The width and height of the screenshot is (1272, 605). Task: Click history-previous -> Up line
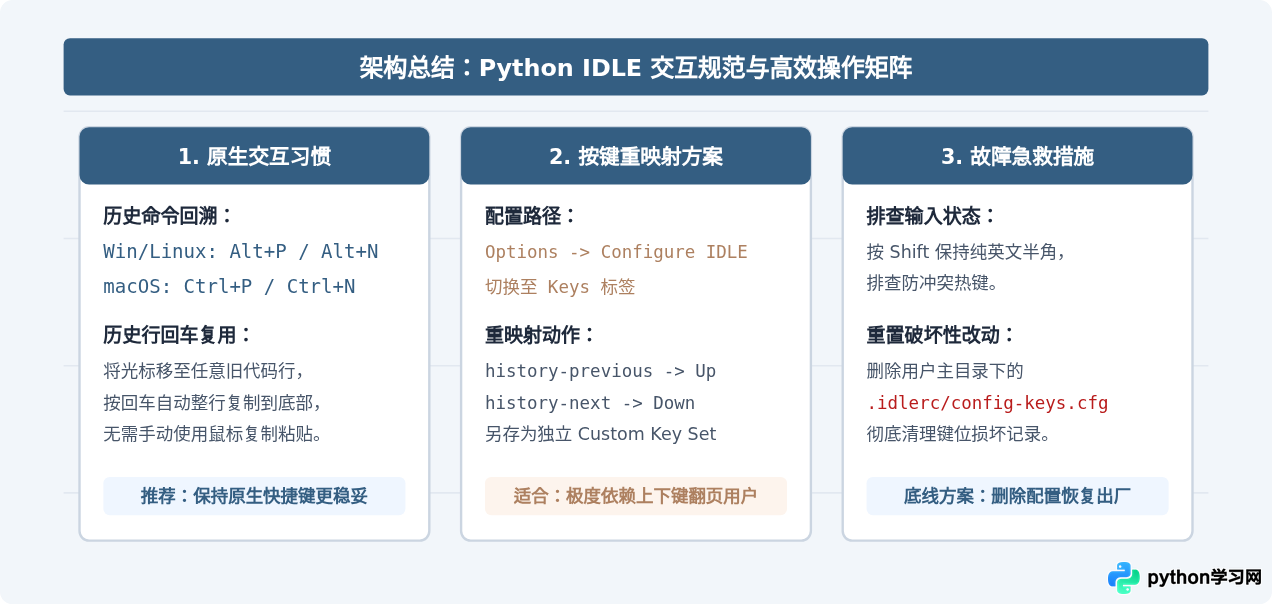point(600,371)
